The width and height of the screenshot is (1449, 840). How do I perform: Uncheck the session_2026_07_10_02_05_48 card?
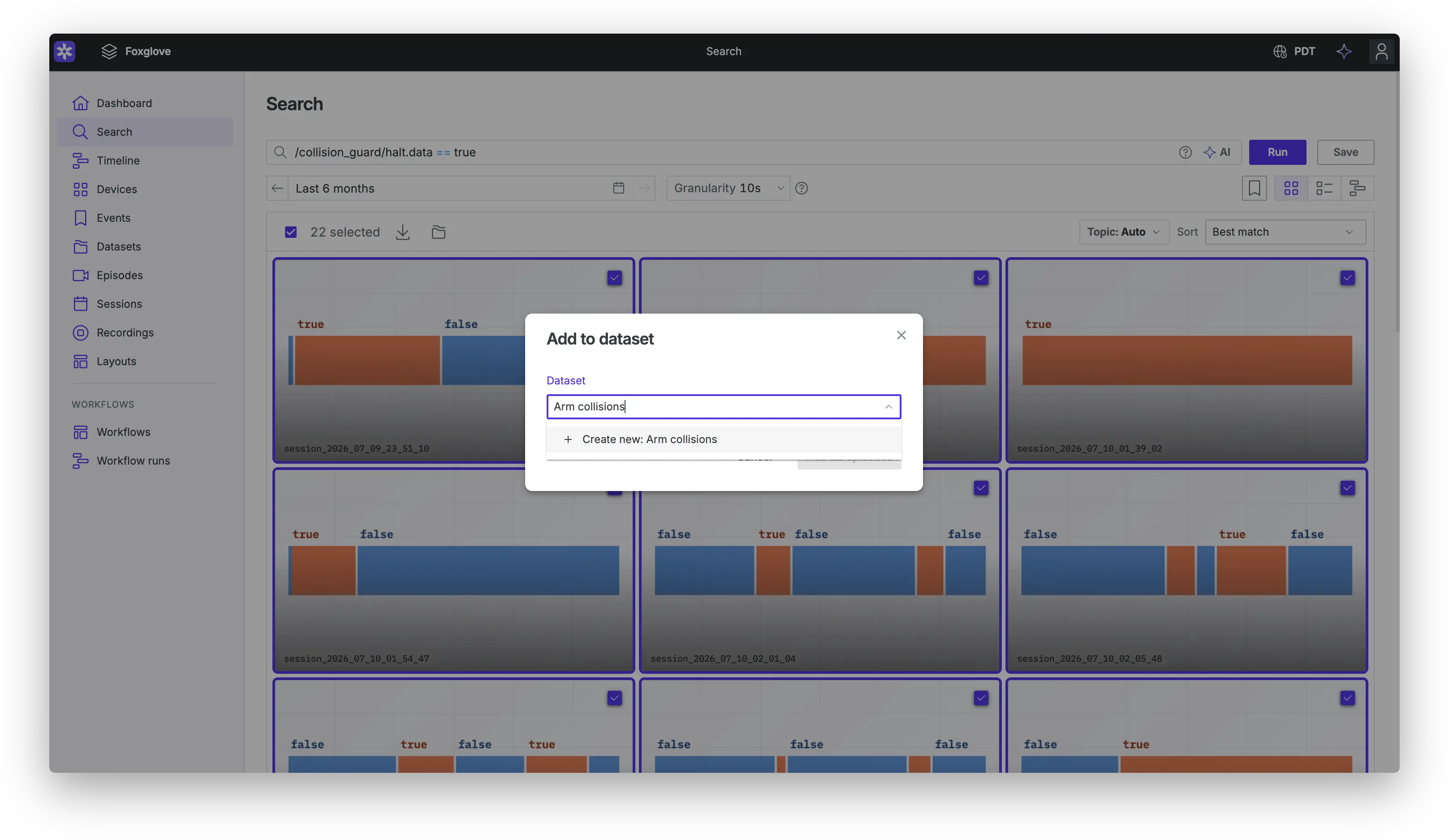[x=1347, y=488]
